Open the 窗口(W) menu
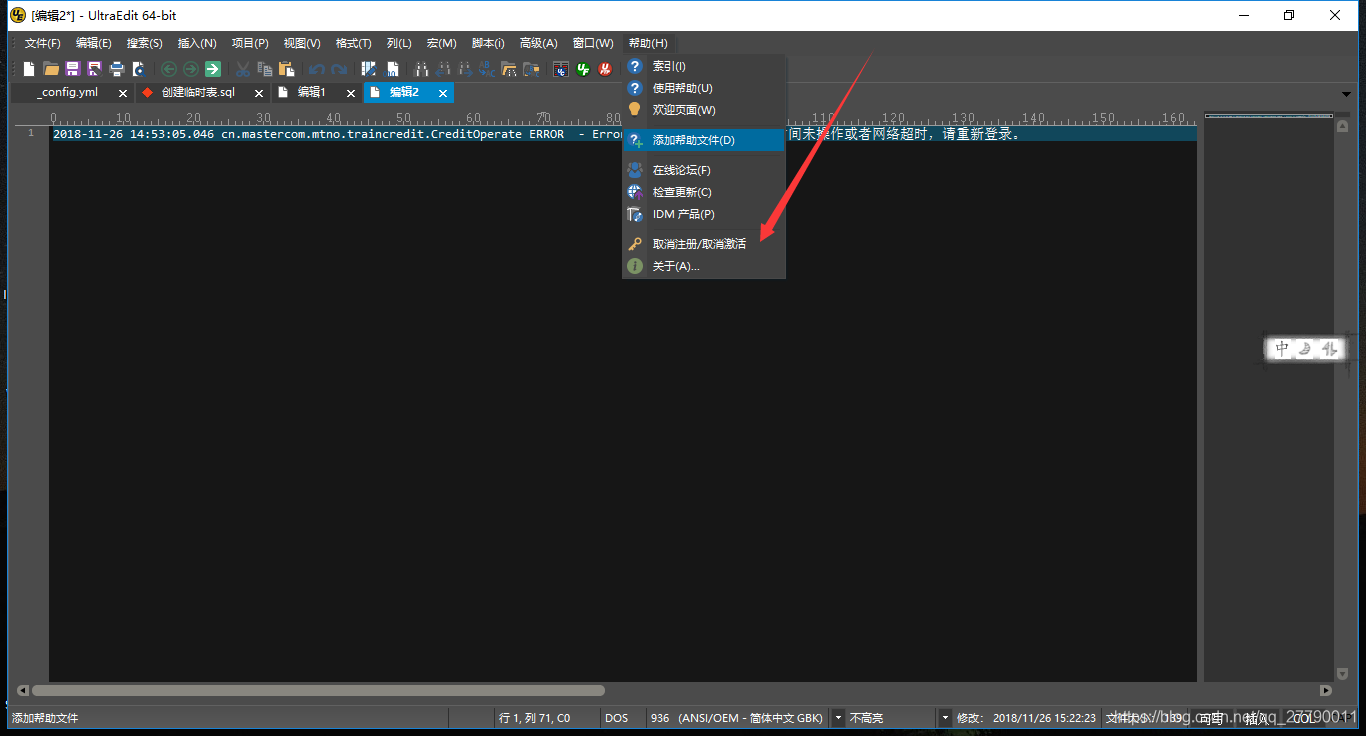The image size is (1366, 736). click(593, 43)
